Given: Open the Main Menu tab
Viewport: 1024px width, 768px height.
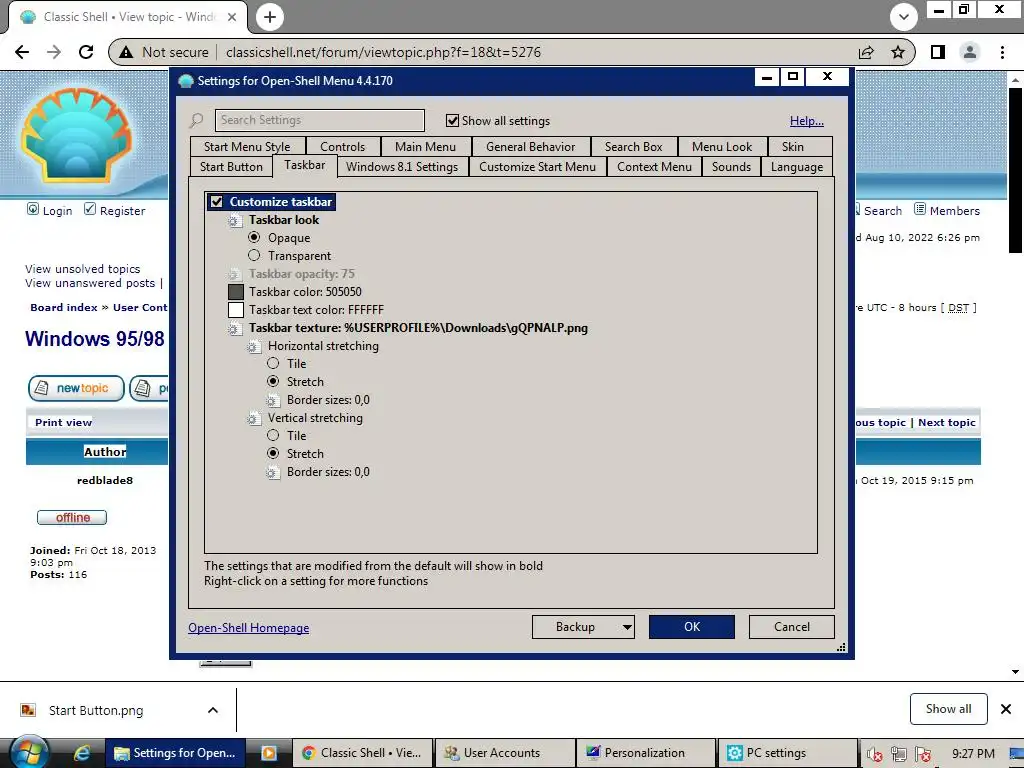Looking at the screenshot, I should (x=425, y=147).
